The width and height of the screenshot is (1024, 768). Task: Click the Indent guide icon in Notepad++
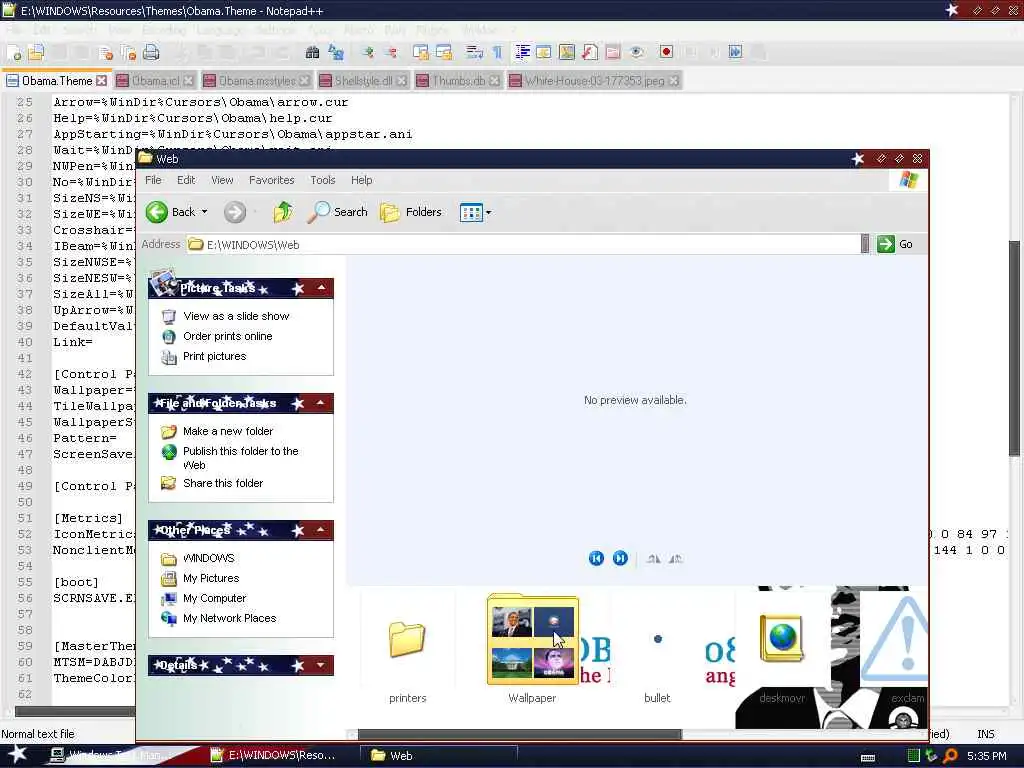(x=522, y=52)
